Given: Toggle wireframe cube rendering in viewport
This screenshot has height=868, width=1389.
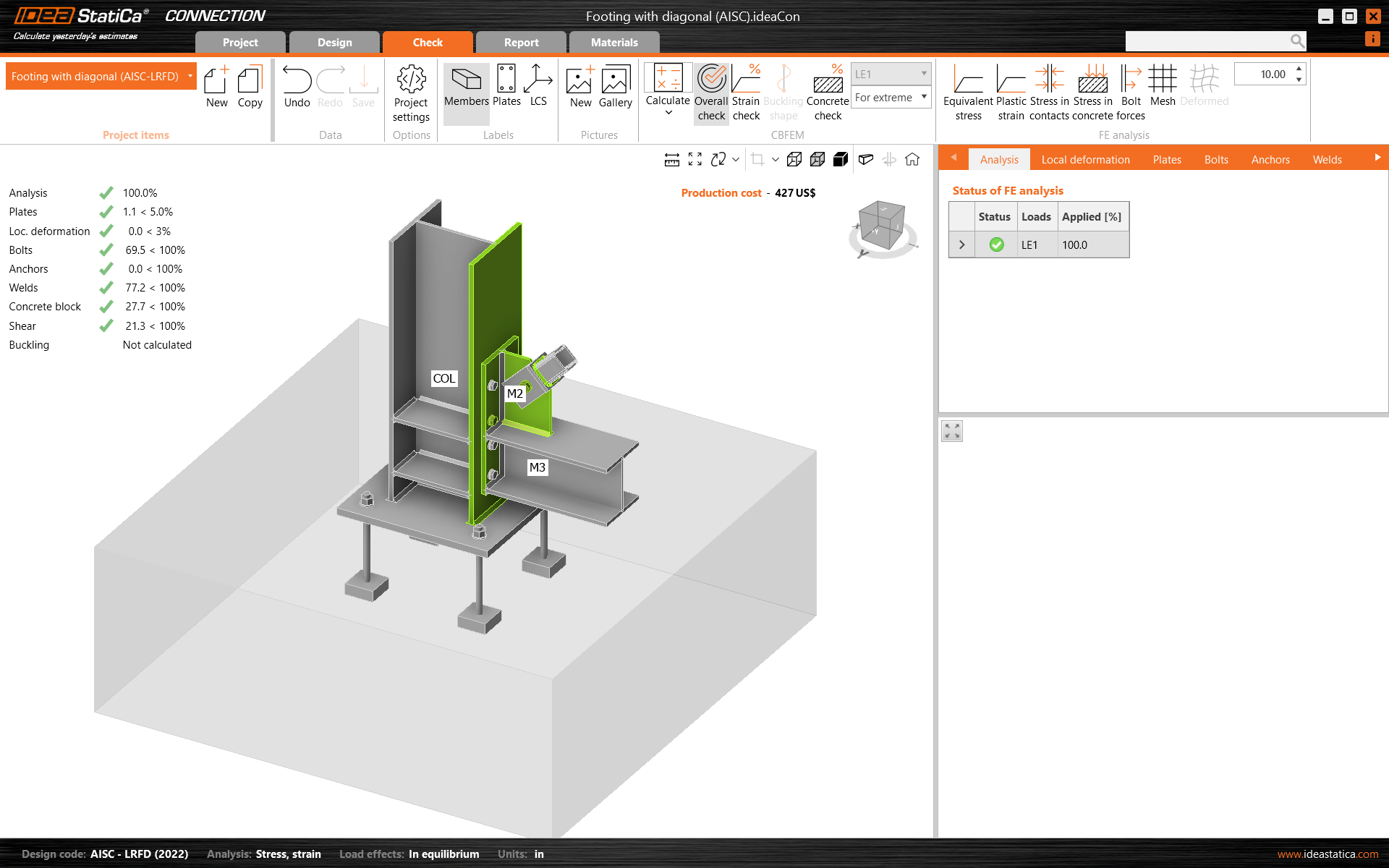Looking at the screenshot, I should click(794, 159).
